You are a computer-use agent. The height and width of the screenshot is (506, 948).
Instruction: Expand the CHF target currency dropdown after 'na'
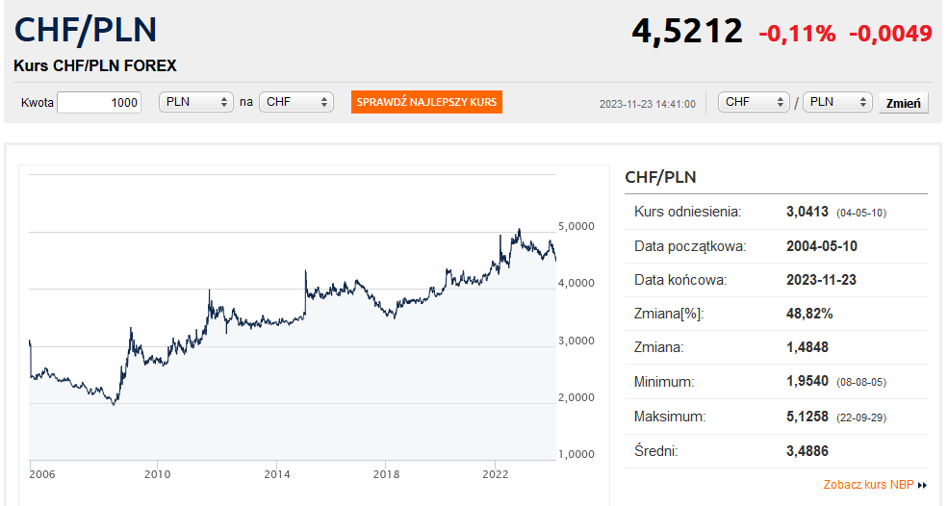coord(296,102)
